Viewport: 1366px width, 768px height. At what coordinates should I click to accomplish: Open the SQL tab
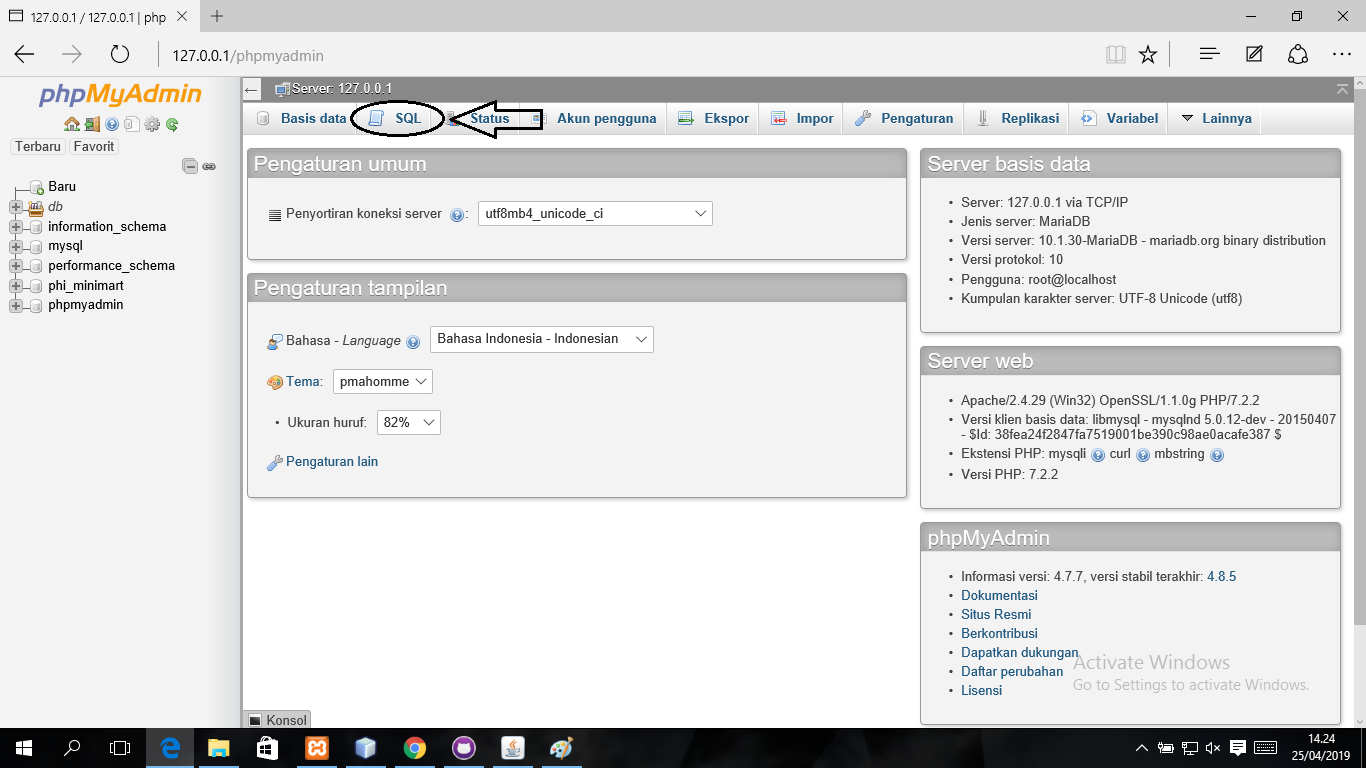(x=396, y=118)
